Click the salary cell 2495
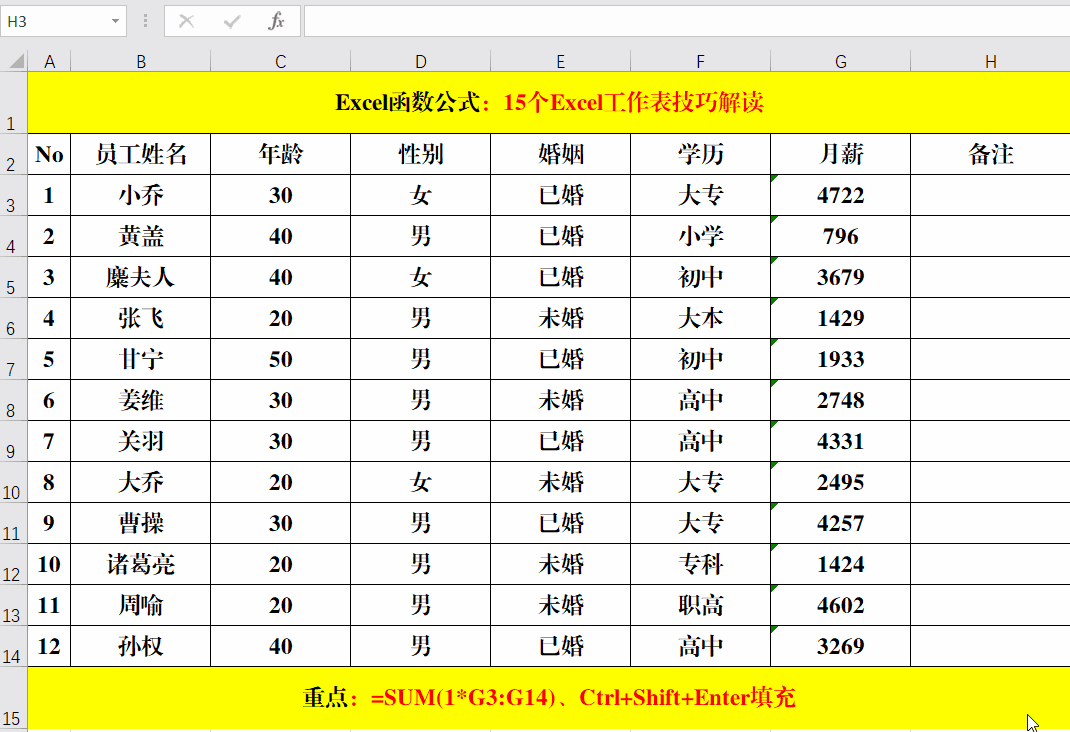The image size is (1070, 732). 840,482
